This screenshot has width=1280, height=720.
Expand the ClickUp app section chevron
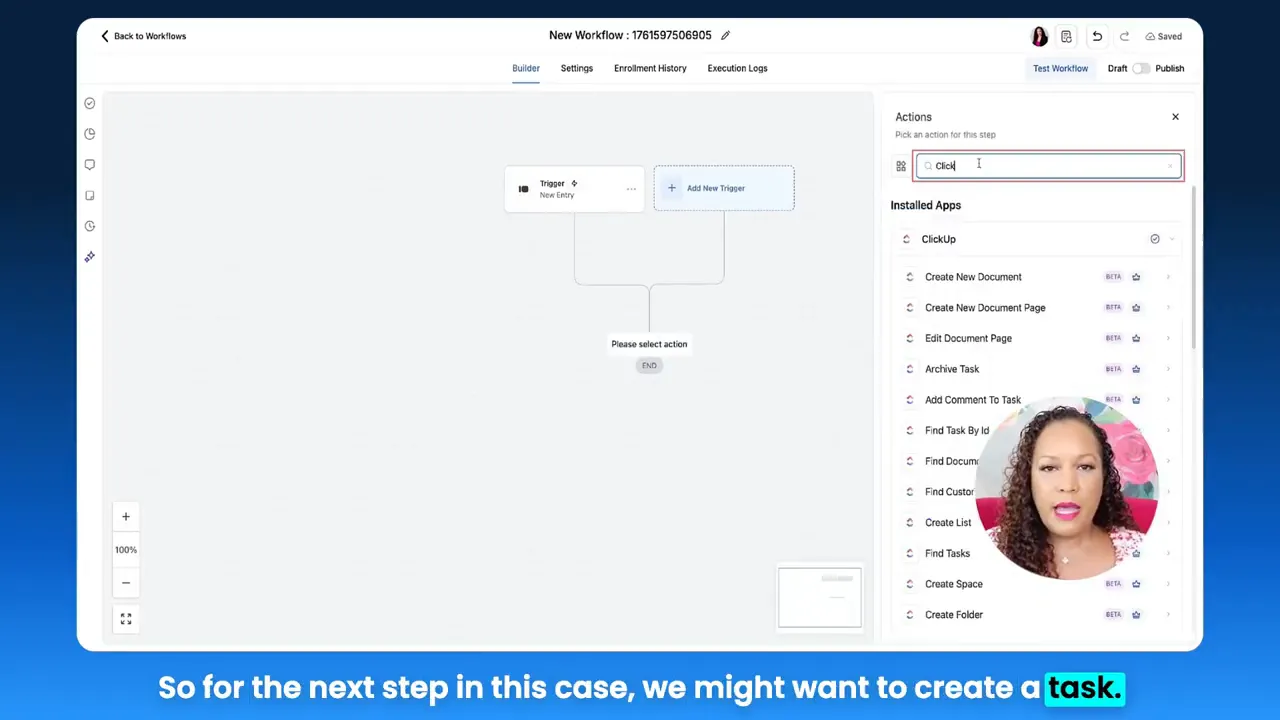[x=1171, y=239]
